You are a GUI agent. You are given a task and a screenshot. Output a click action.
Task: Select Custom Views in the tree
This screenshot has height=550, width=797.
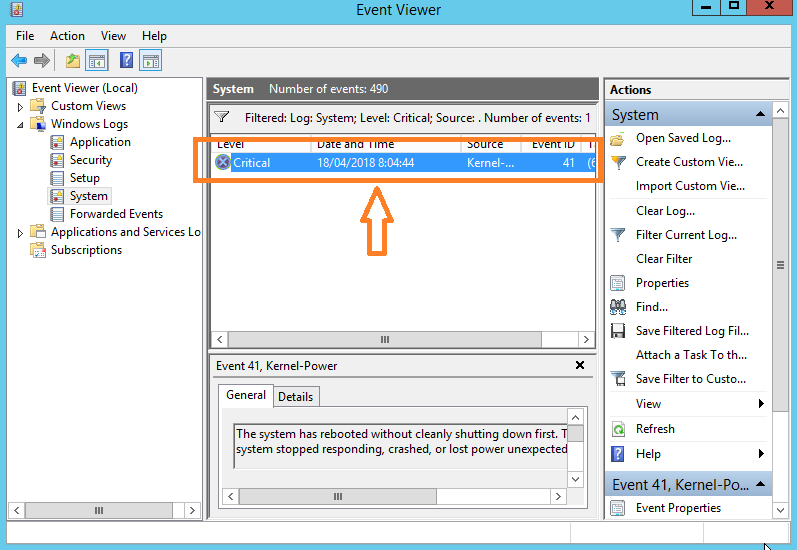pyautogui.click(x=88, y=106)
